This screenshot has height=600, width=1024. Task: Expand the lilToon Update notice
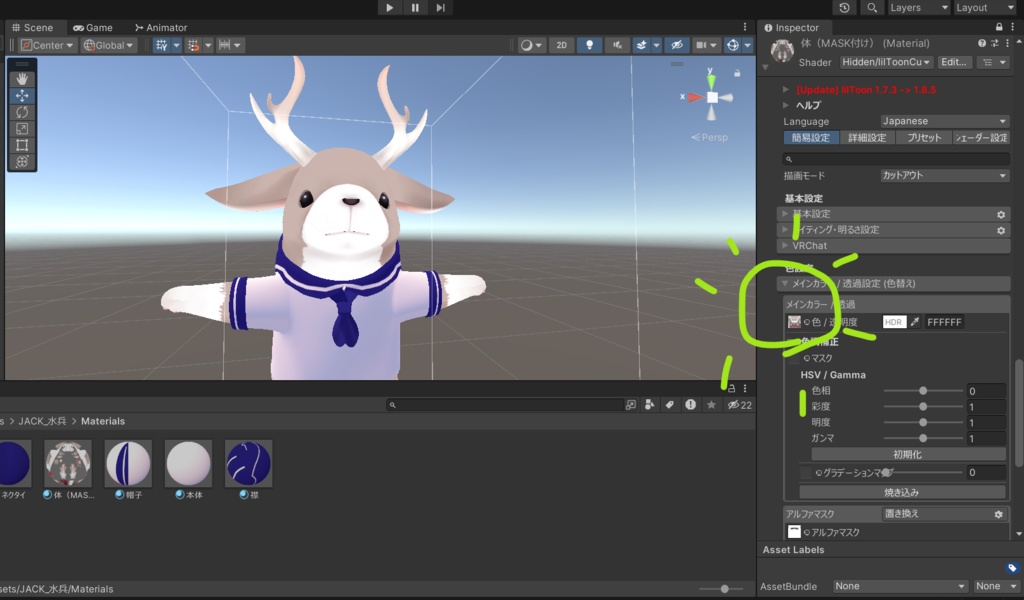pyautogui.click(x=786, y=89)
